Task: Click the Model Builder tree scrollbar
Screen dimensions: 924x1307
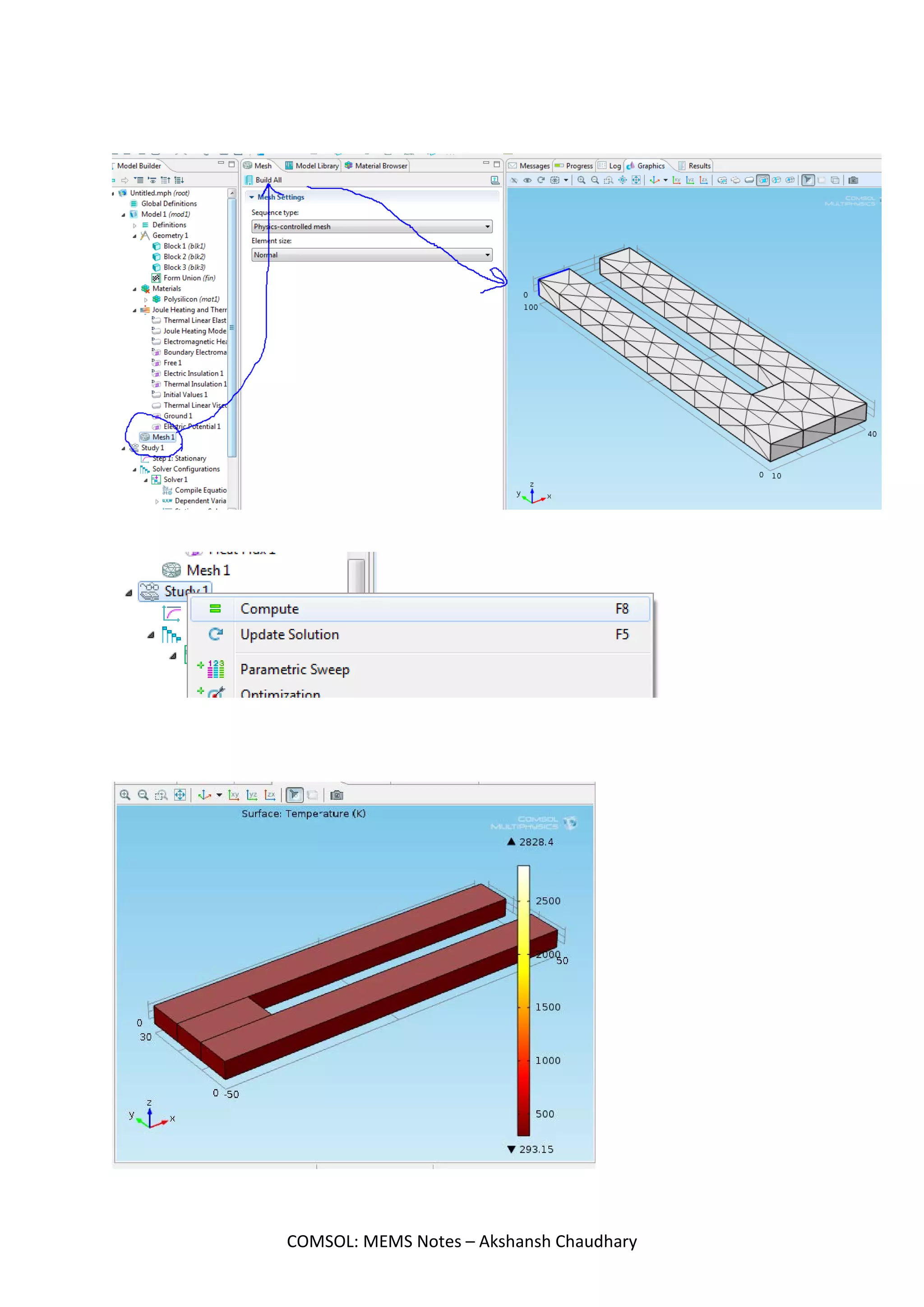Action: click(x=231, y=327)
